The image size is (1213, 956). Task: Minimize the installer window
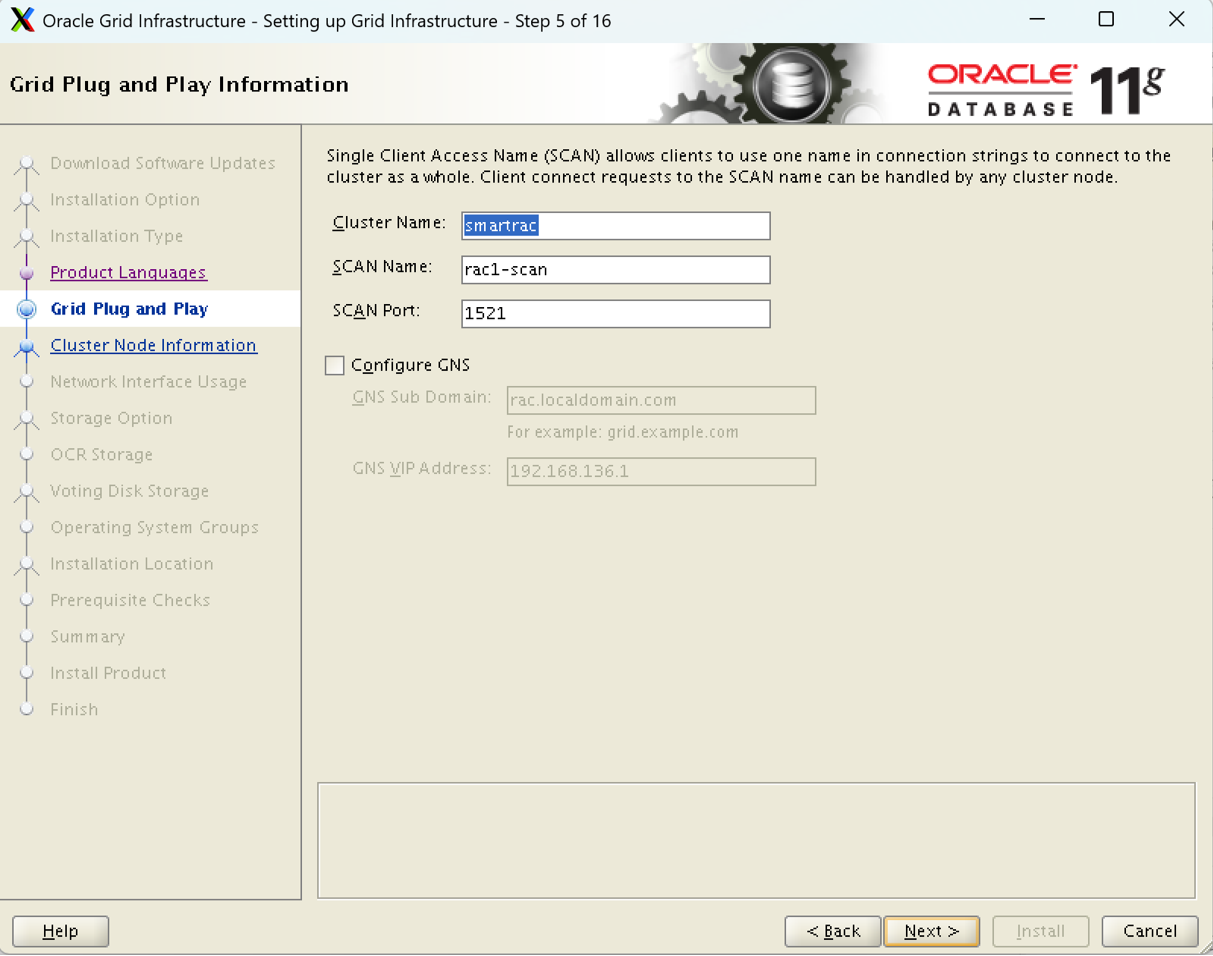click(x=1036, y=19)
